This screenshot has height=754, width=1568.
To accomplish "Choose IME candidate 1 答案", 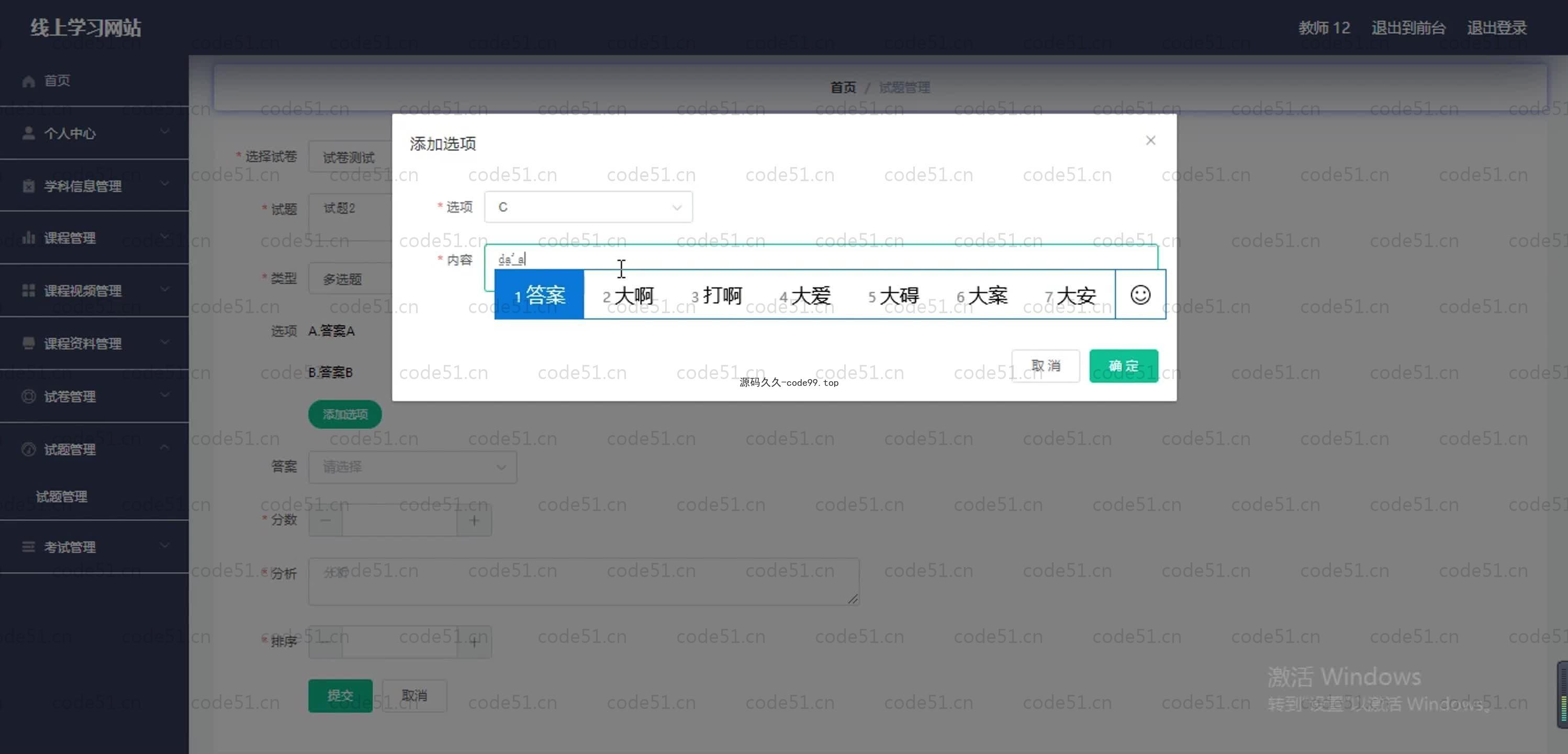I will [x=539, y=295].
